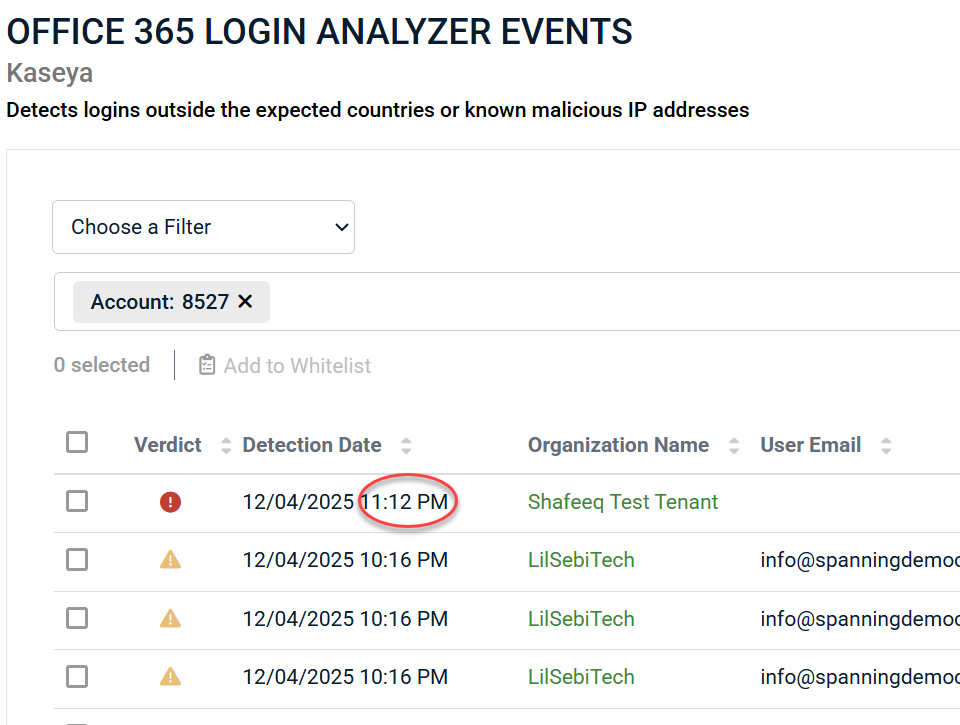Tick the last visible LilSebiTech row checkbox
Viewport: 960px width, 725px height.
77,677
